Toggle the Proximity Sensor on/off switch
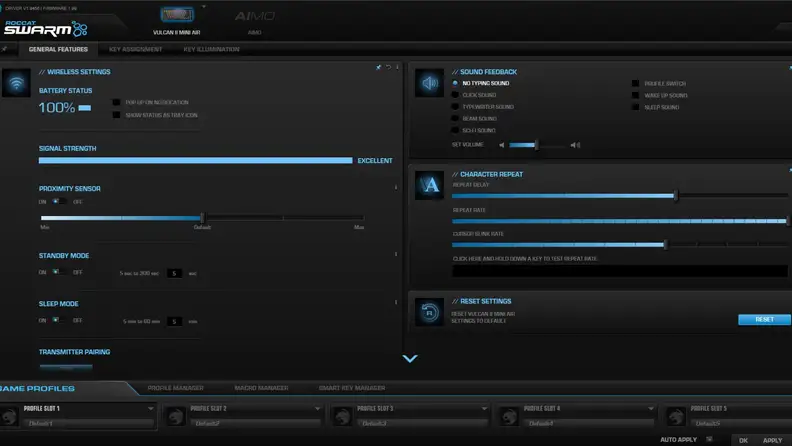The height and width of the screenshot is (446, 792). point(60,202)
